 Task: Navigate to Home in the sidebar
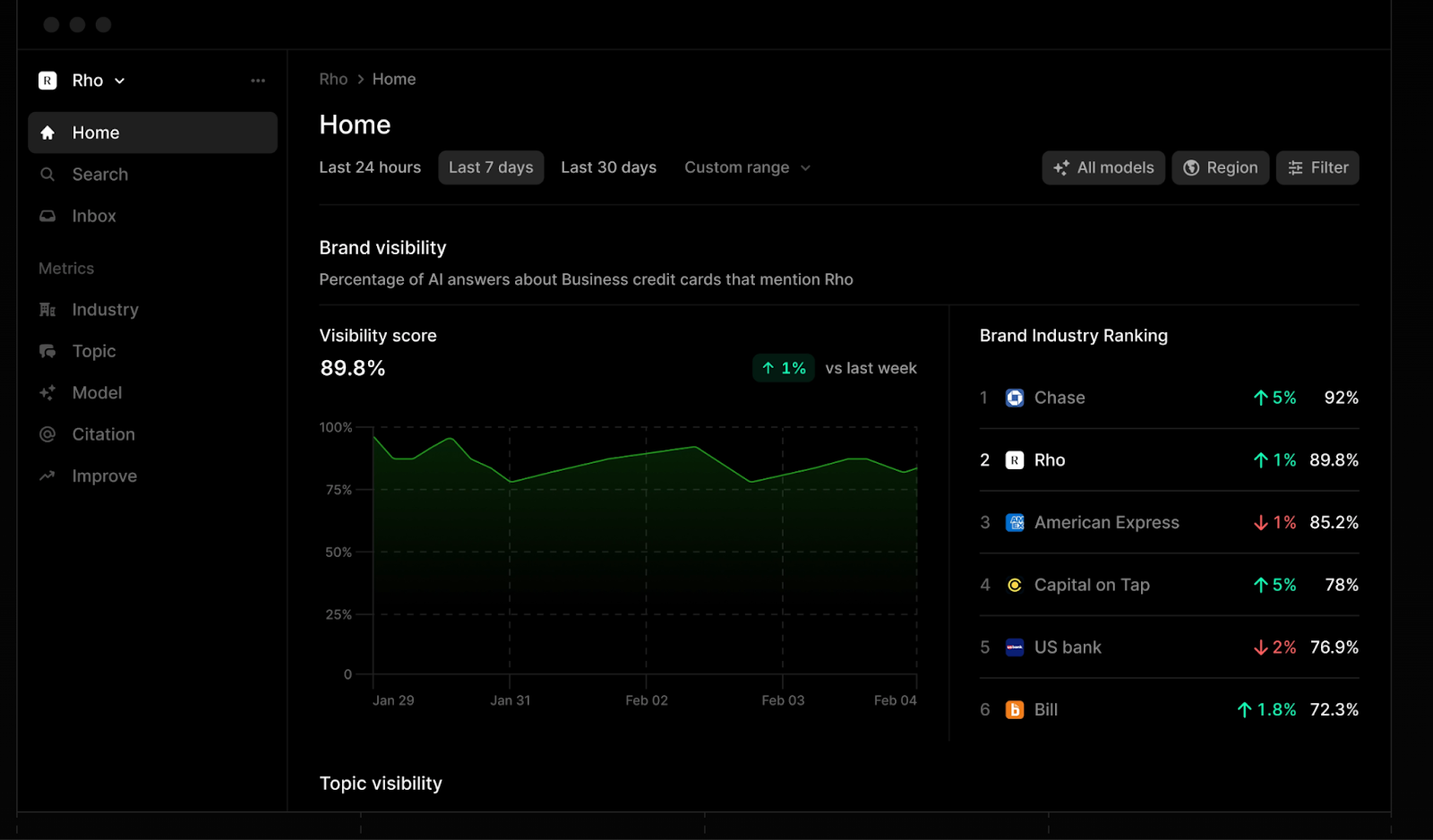[95, 132]
